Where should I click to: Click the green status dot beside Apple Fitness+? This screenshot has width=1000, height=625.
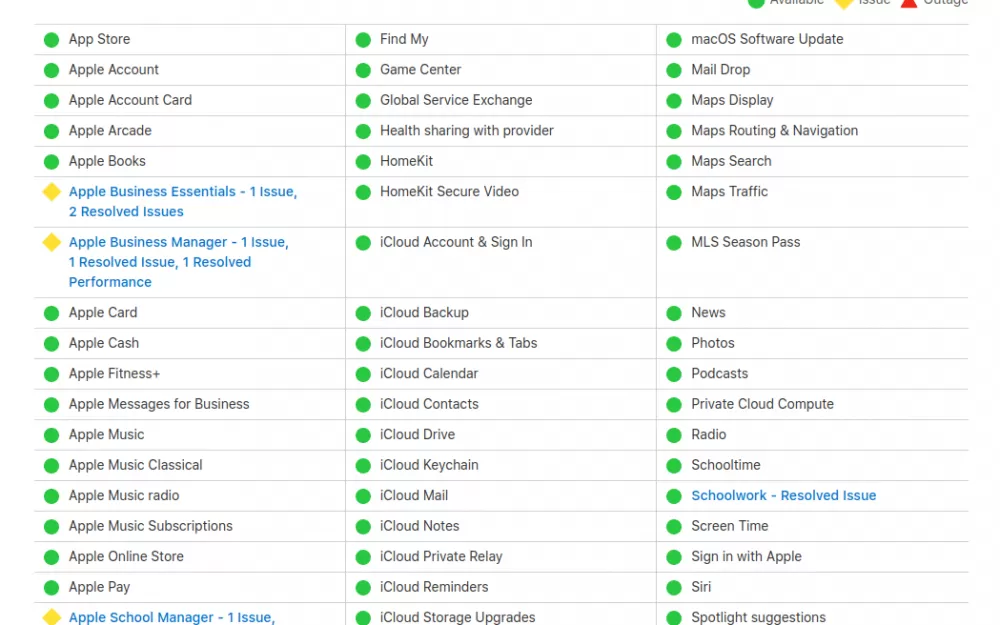point(52,374)
